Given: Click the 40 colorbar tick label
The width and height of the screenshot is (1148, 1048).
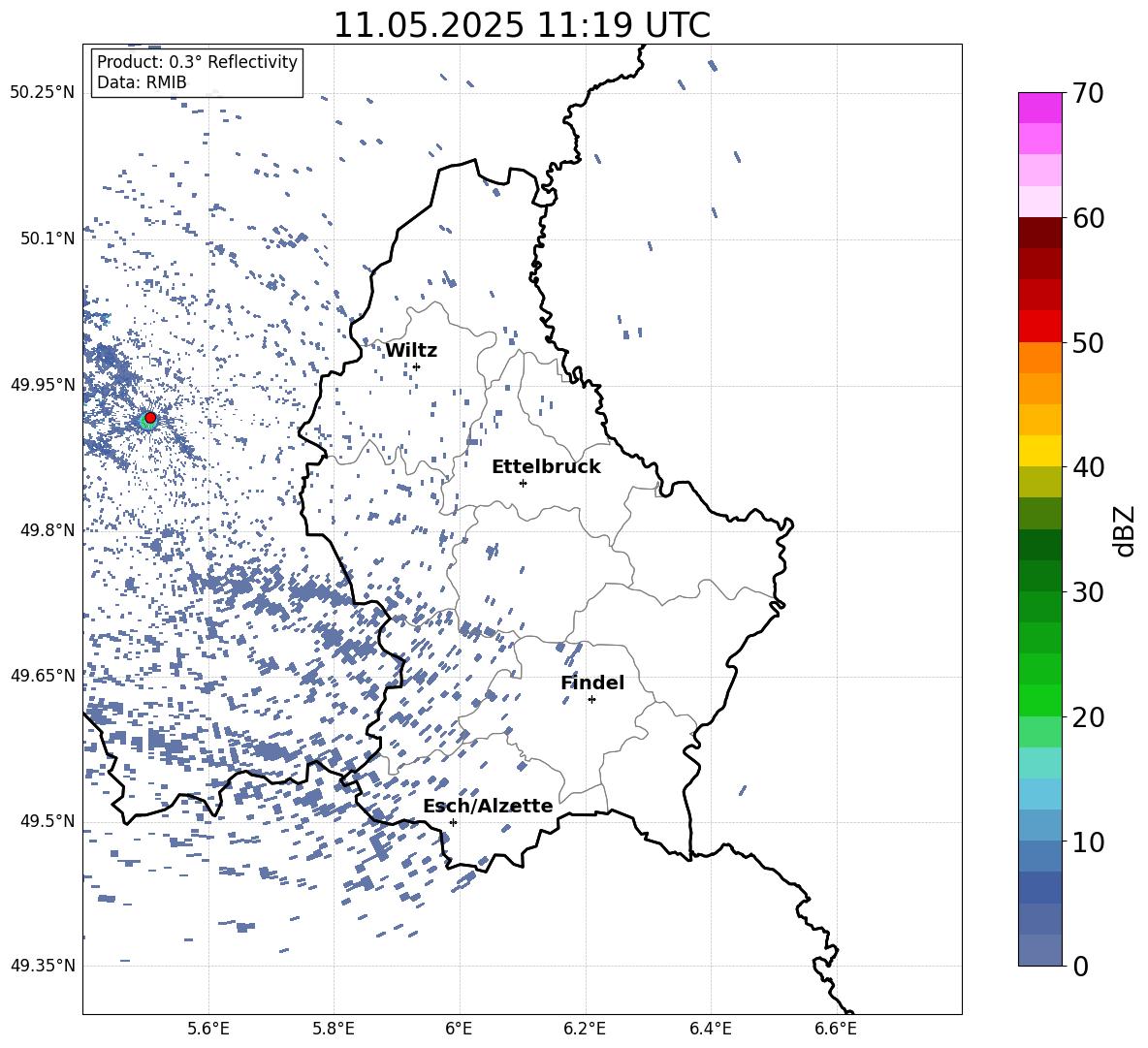Looking at the screenshot, I should pos(1088,467).
